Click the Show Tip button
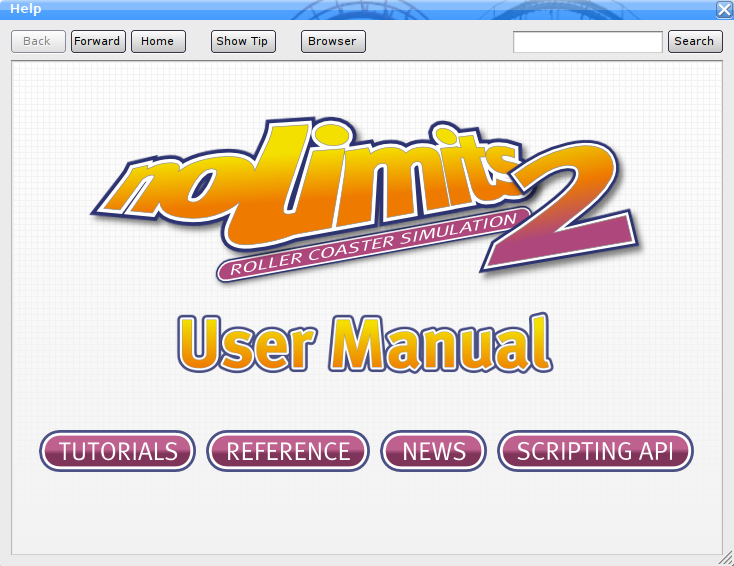Image resolution: width=734 pixels, height=566 pixels. (x=243, y=42)
